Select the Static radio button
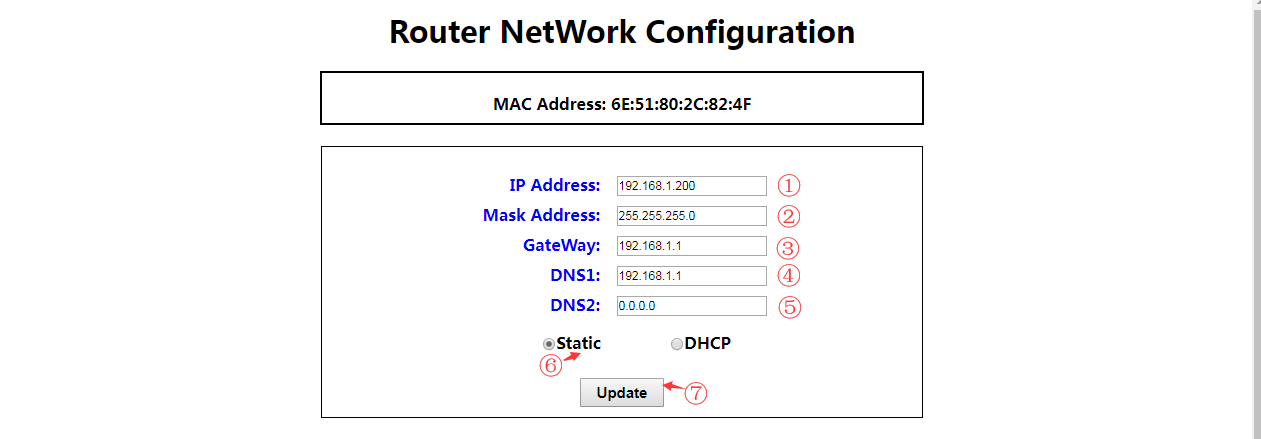Image resolution: width=1261 pixels, height=439 pixels. tap(549, 344)
